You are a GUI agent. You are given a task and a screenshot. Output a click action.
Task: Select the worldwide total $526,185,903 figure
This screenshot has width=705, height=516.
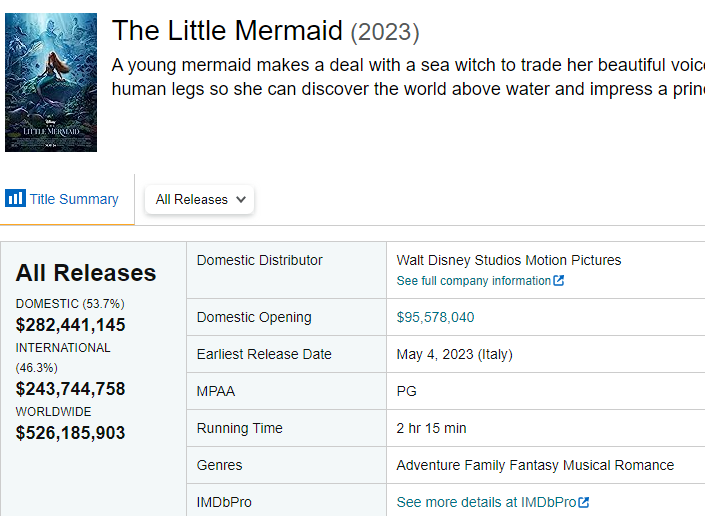point(71,433)
